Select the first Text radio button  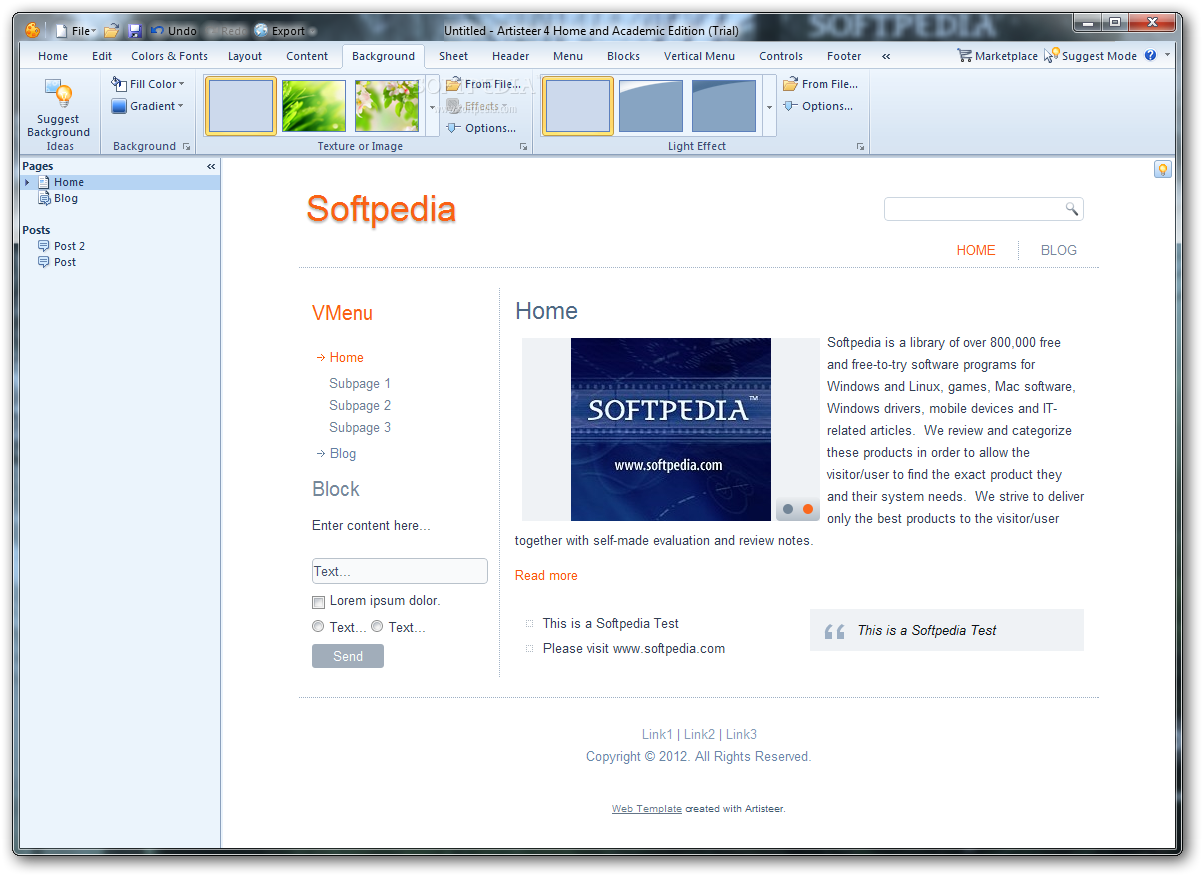click(x=318, y=627)
